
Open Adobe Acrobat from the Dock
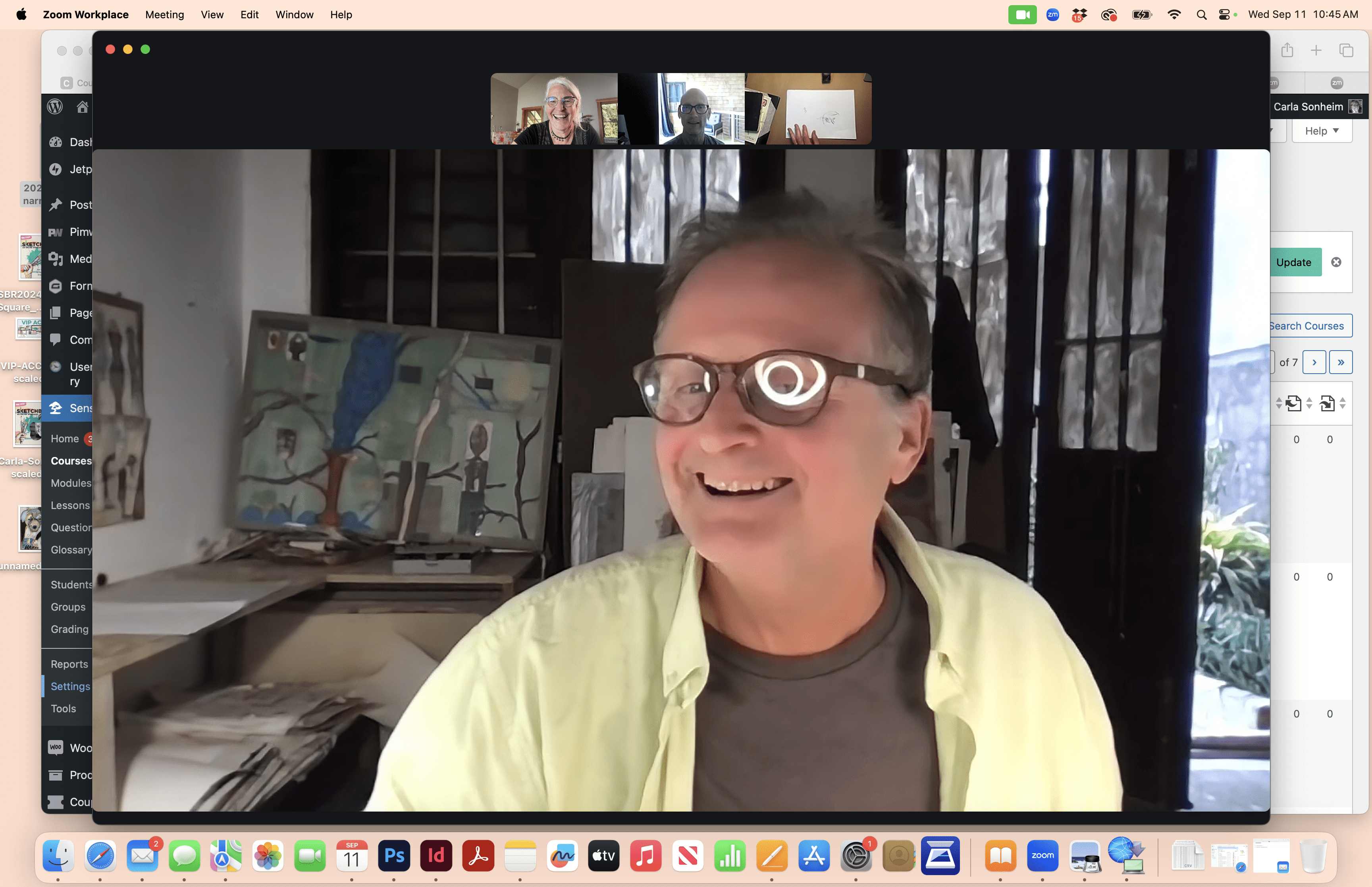click(478, 855)
